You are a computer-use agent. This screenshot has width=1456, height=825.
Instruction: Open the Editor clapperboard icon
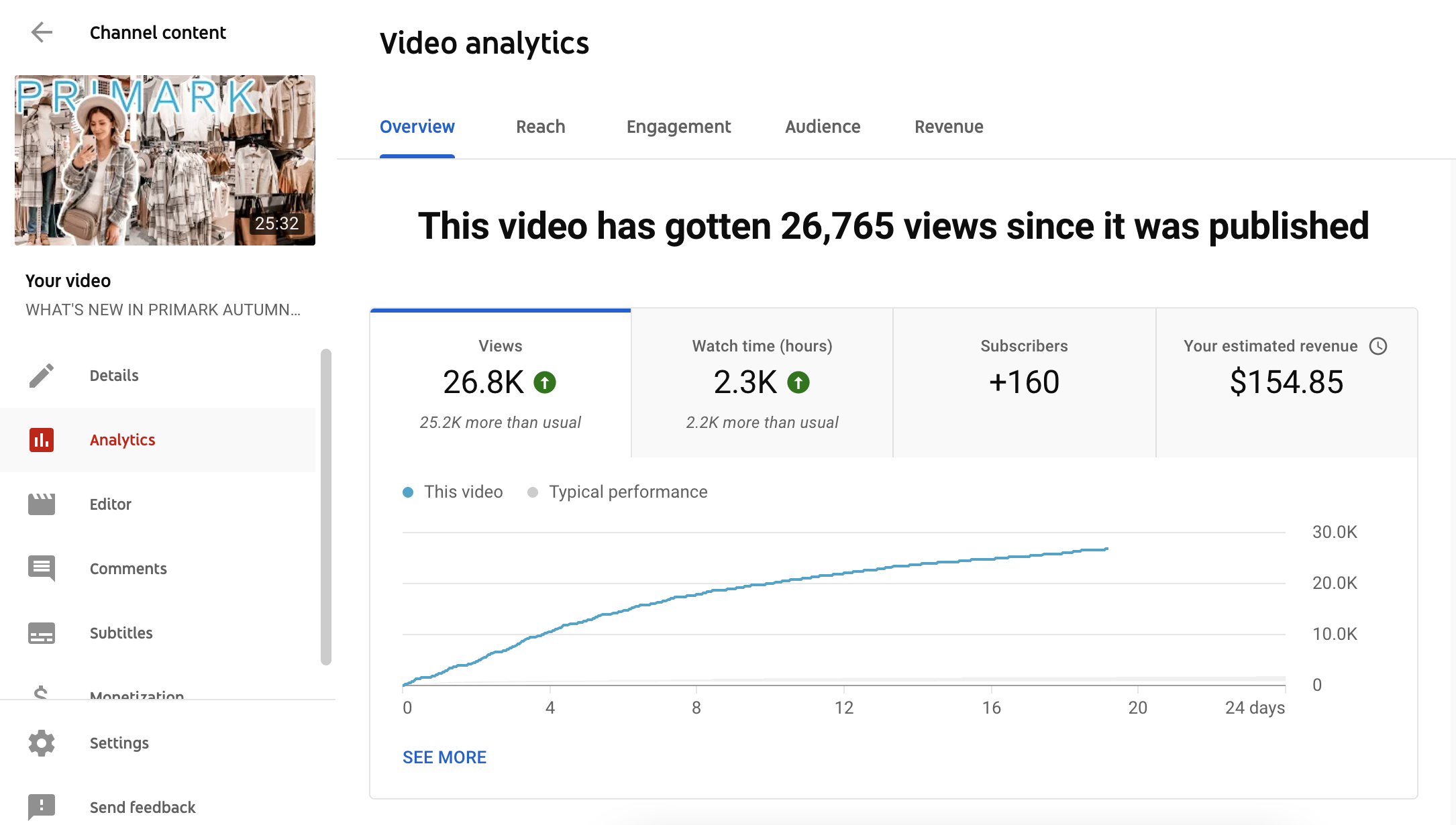tap(42, 504)
